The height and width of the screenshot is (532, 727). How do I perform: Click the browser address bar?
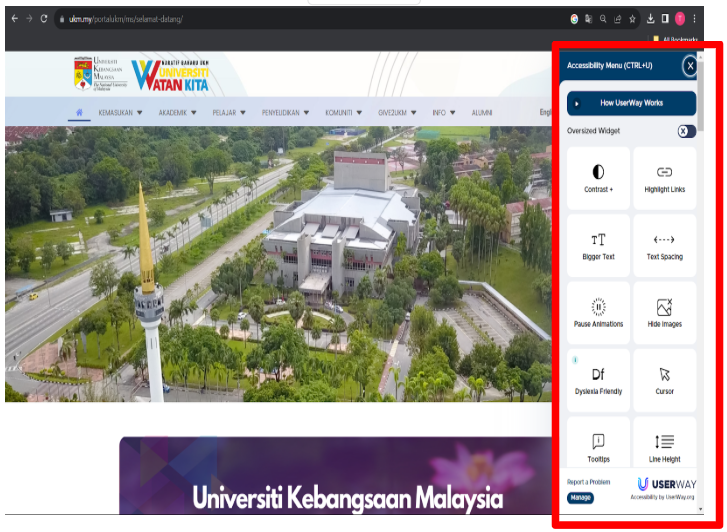tap(300, 19)
